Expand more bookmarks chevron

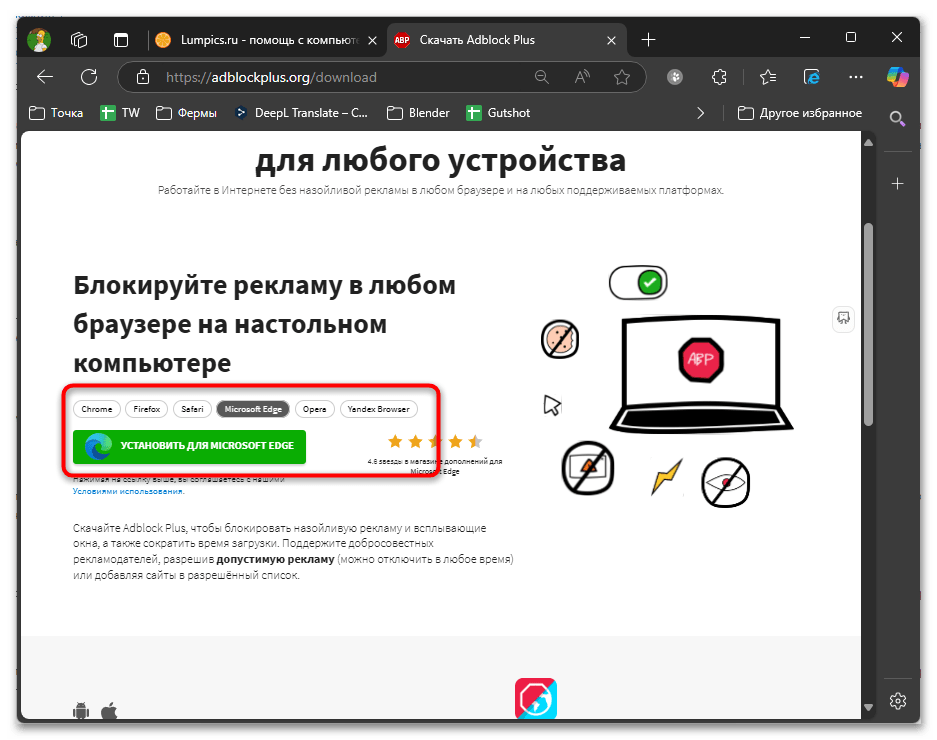coord(700,113)
